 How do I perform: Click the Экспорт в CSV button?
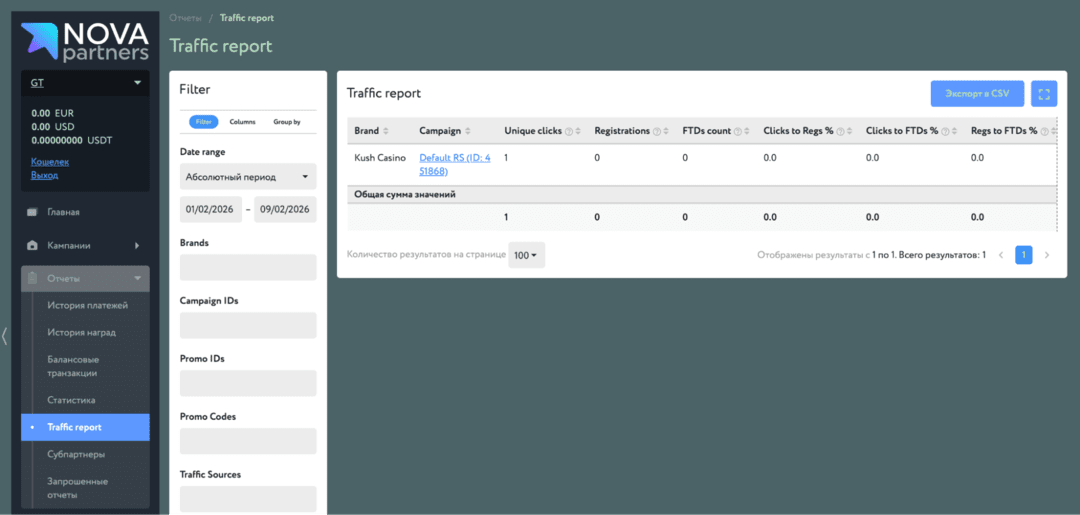coord(976,94)
